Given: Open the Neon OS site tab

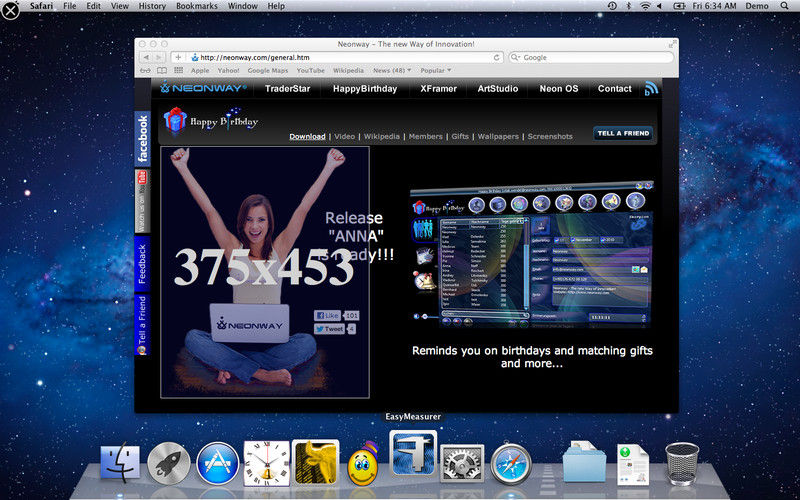Looking at the screenshot, I should point(559,88).
